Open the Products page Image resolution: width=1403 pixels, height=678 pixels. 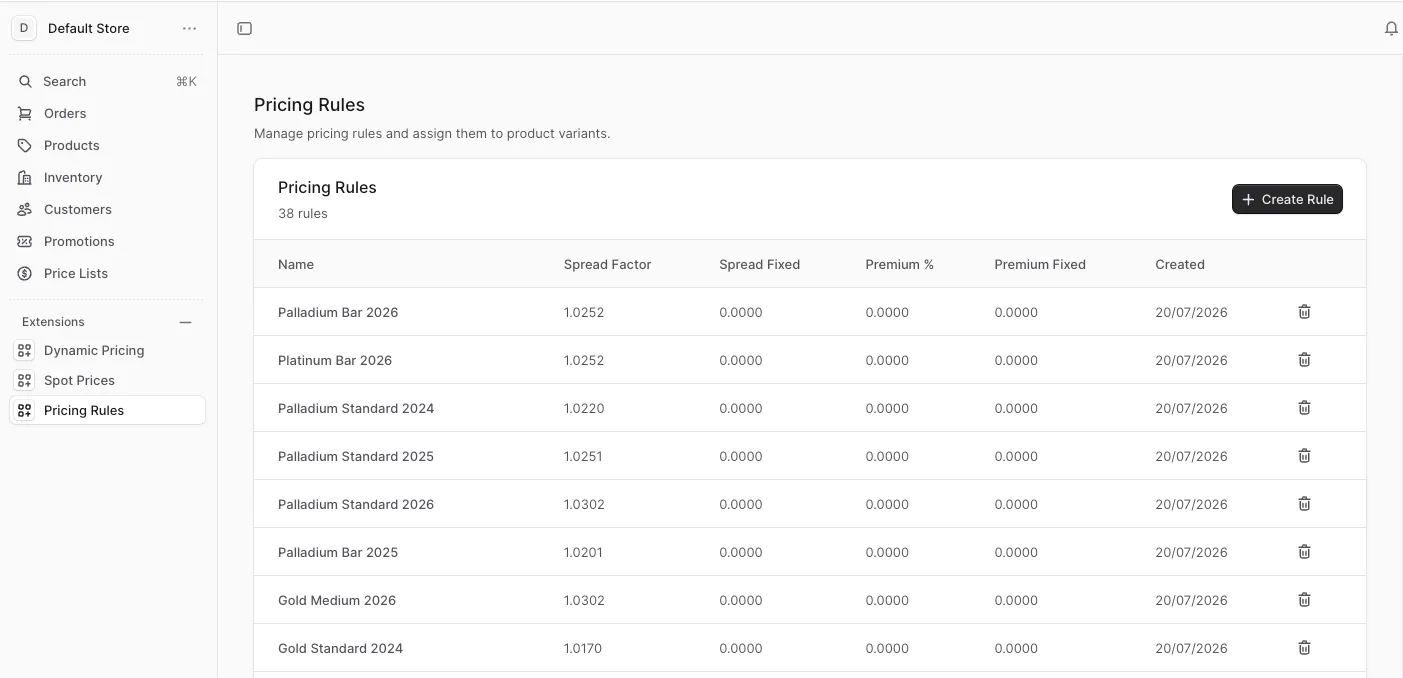108,145
